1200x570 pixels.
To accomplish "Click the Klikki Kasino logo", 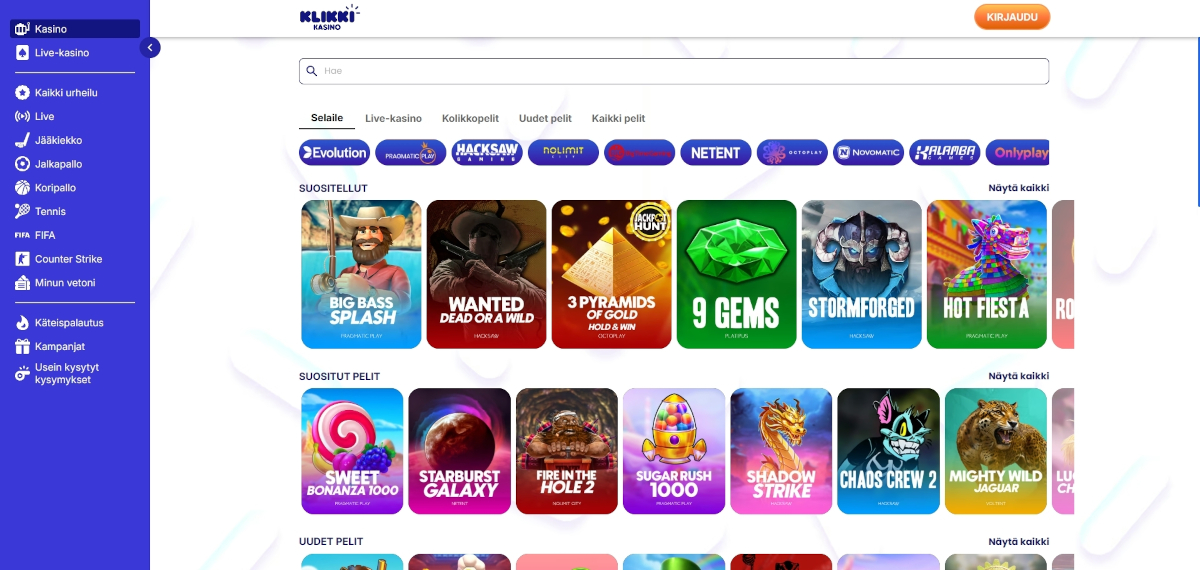I will (x=328, y=17).
